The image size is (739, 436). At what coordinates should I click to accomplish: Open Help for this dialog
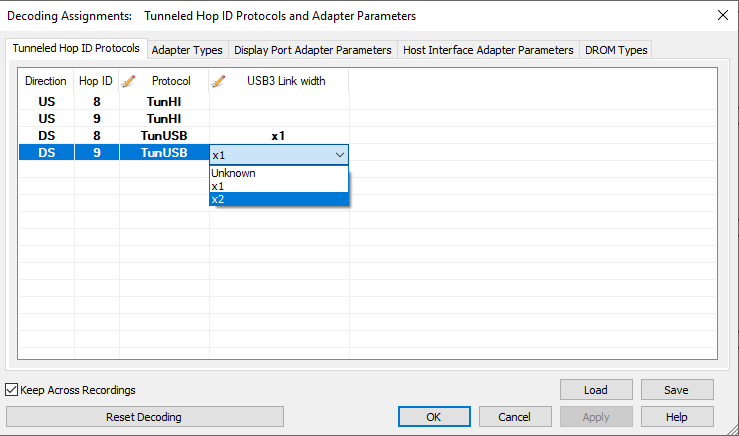[677, 417]
